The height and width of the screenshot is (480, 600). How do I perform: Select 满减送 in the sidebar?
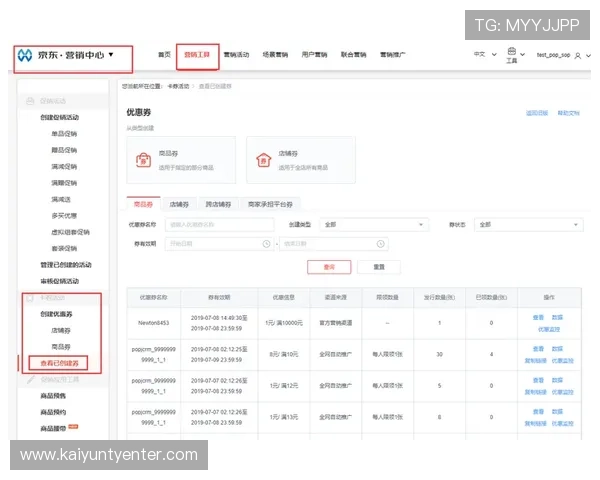pos(61,199)
